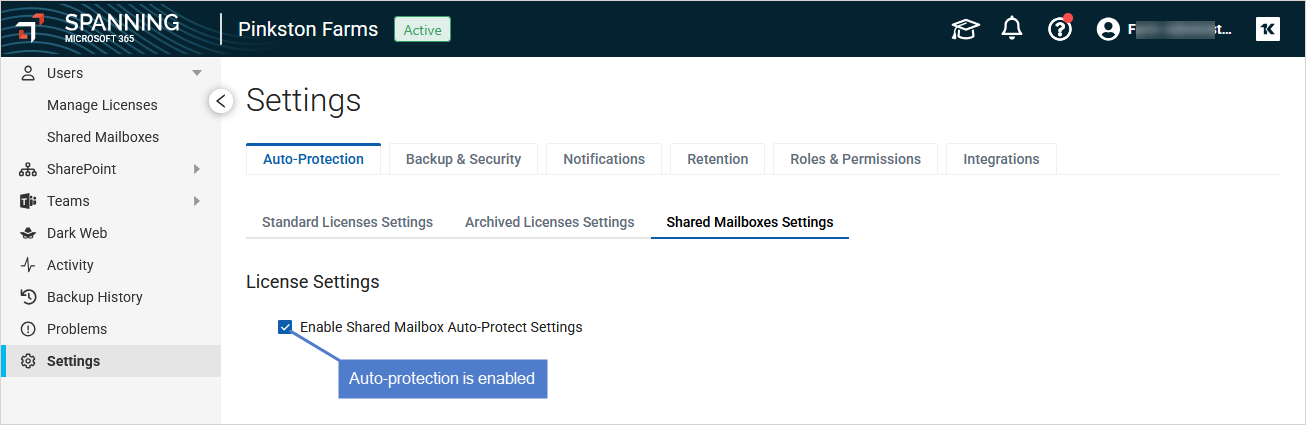Go to Shared Mailboxes in sidebar
Screen dimensions: 1306x425
pyautogui.click(x=103, y=137)
